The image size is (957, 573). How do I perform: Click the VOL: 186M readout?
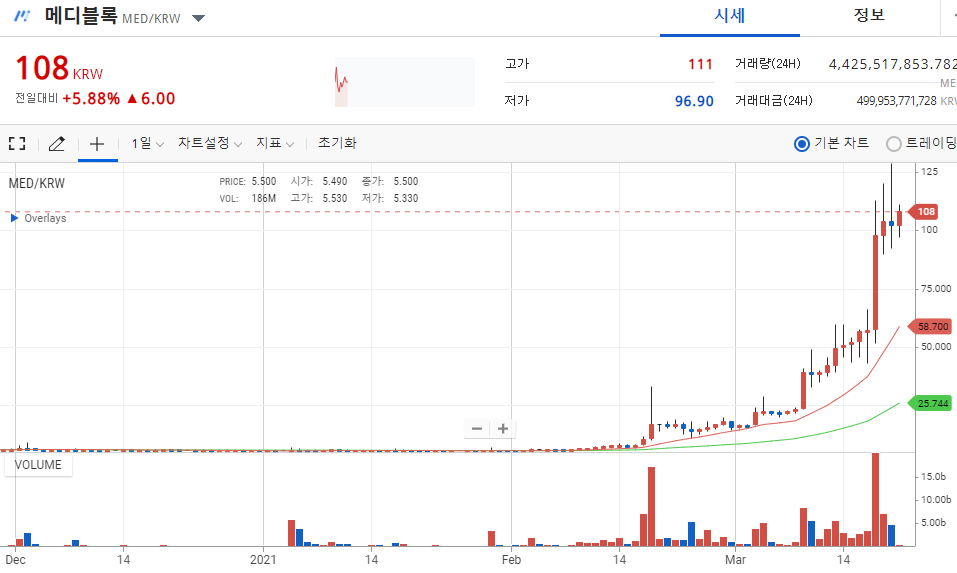[248, 198]
